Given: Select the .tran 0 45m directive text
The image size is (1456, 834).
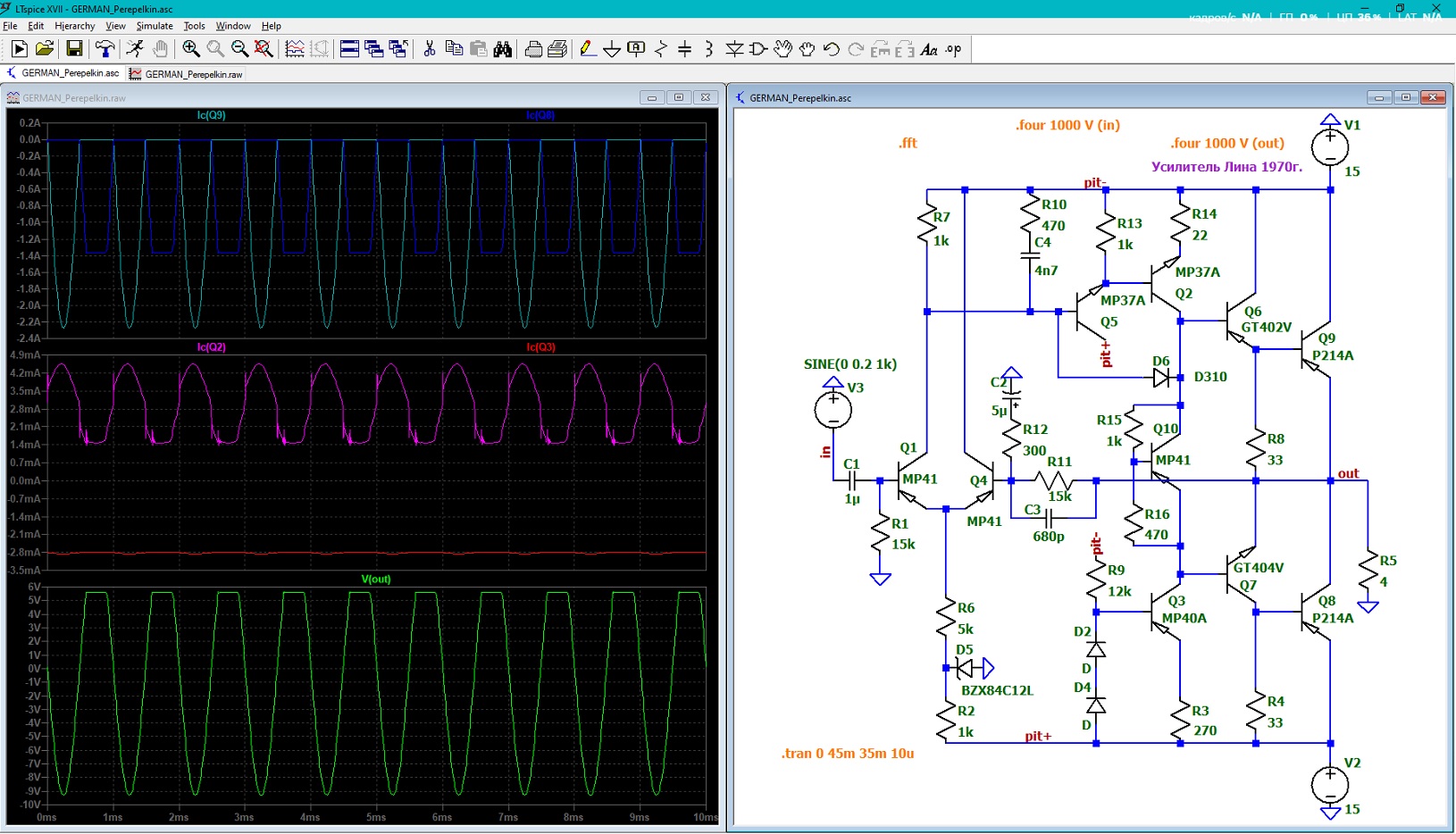Looking at the screenshot, I should (848, 753).
